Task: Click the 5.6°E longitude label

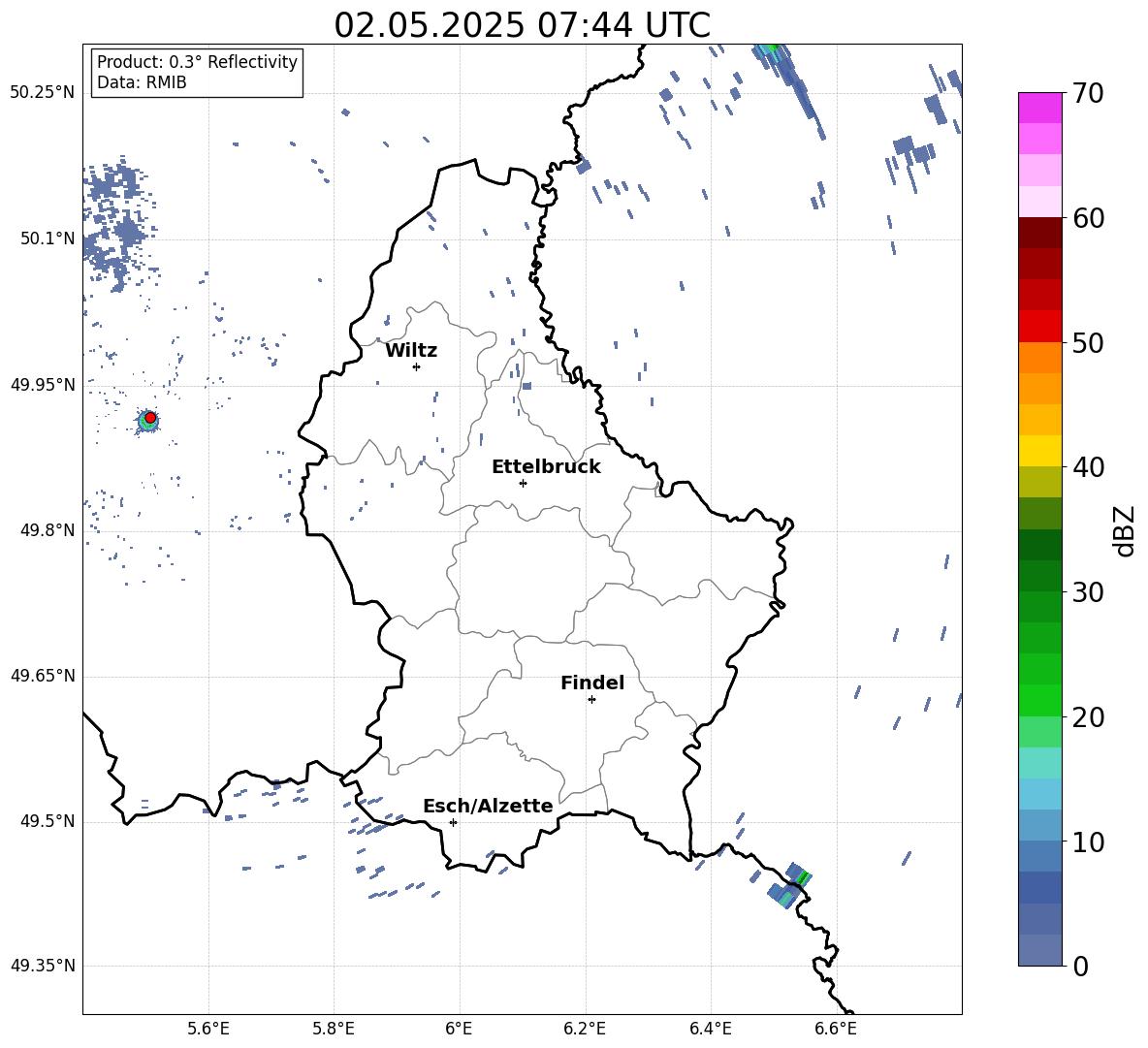Action: point(208,1029)
